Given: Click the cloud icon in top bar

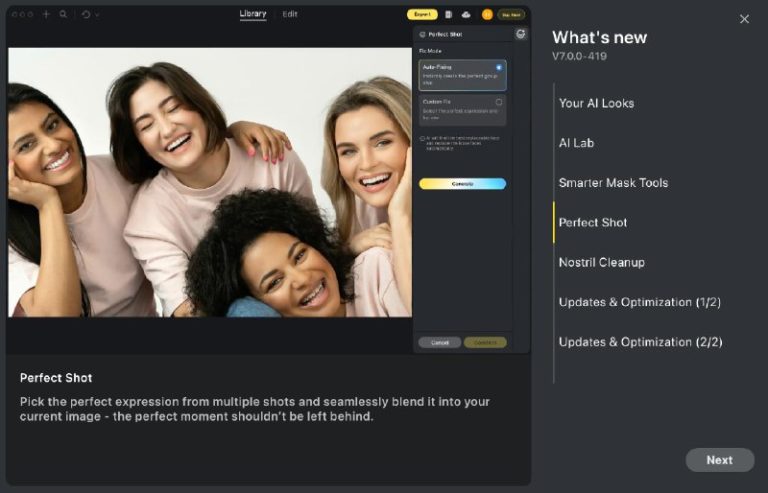Looking at the screenshot, I should click(x=466, y=15).
